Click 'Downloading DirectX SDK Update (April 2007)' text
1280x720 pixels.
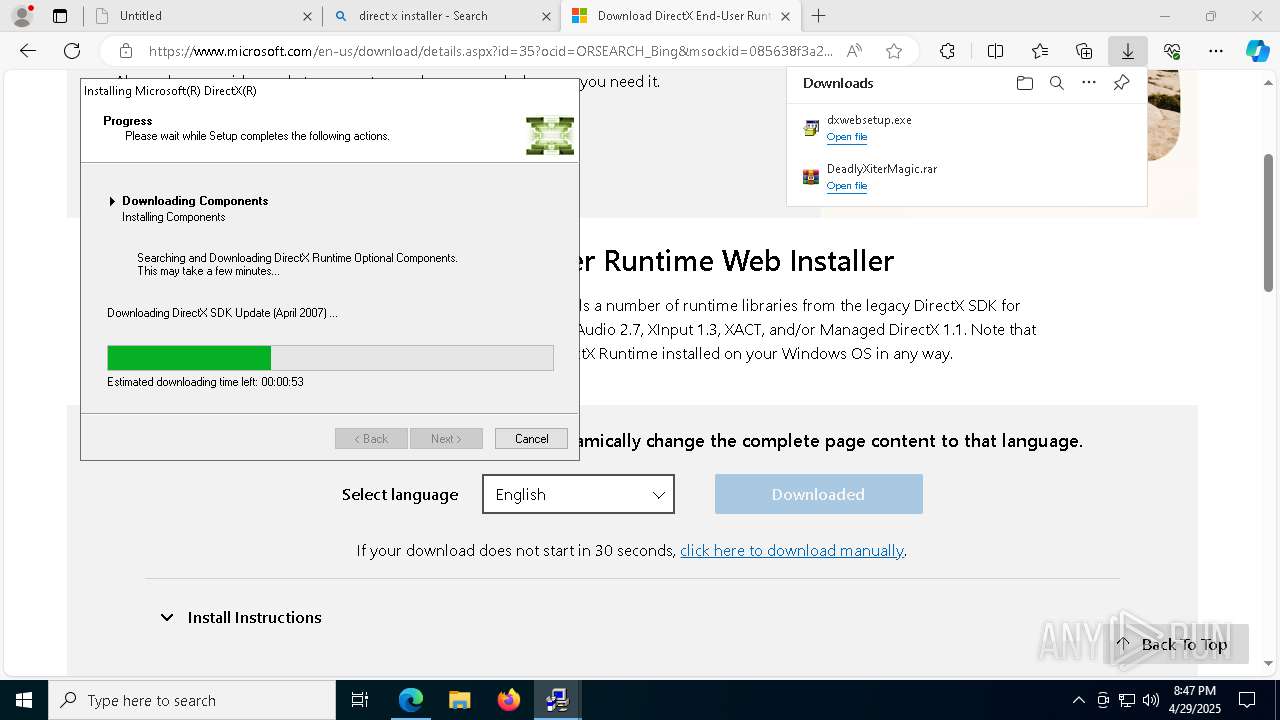tap(222, 313)
